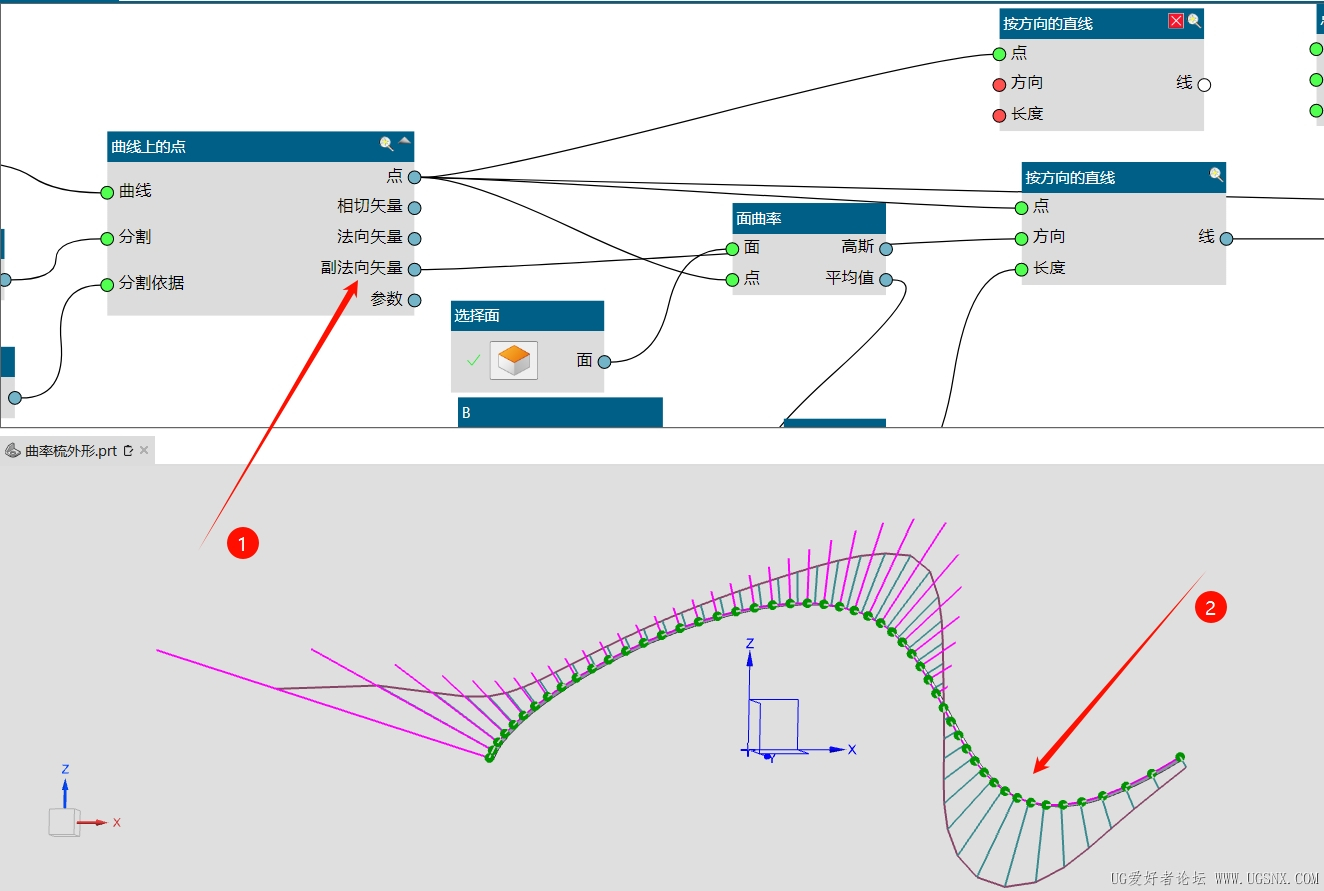The image size is (1324, 891).
Task: Click the red X on top 按方向的直线 node
Action: point(1176,21)
